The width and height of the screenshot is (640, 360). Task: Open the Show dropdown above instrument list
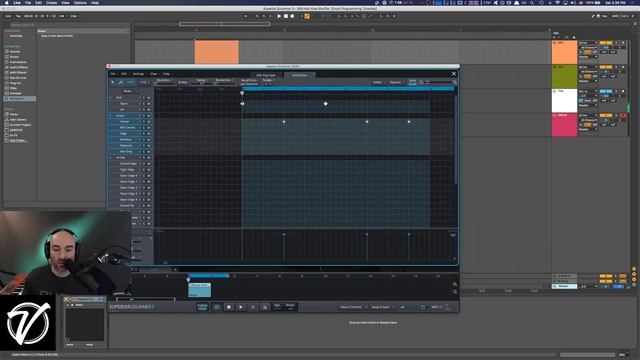pos(130,91)
